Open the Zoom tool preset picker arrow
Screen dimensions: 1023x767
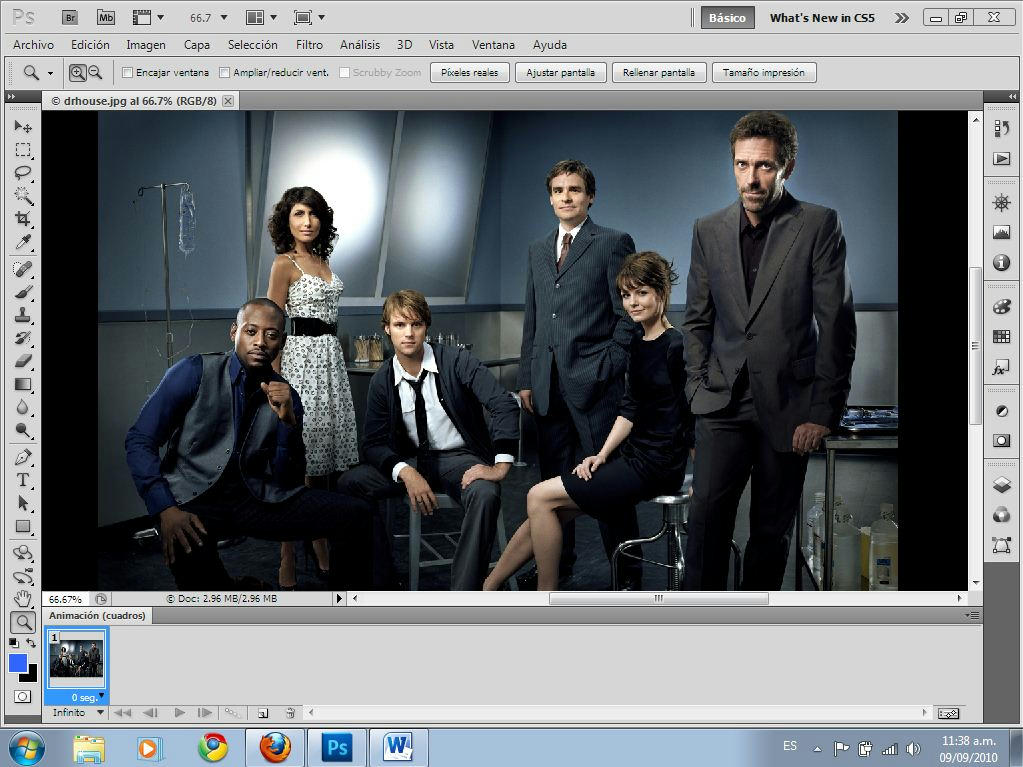[x=50, y=73]
